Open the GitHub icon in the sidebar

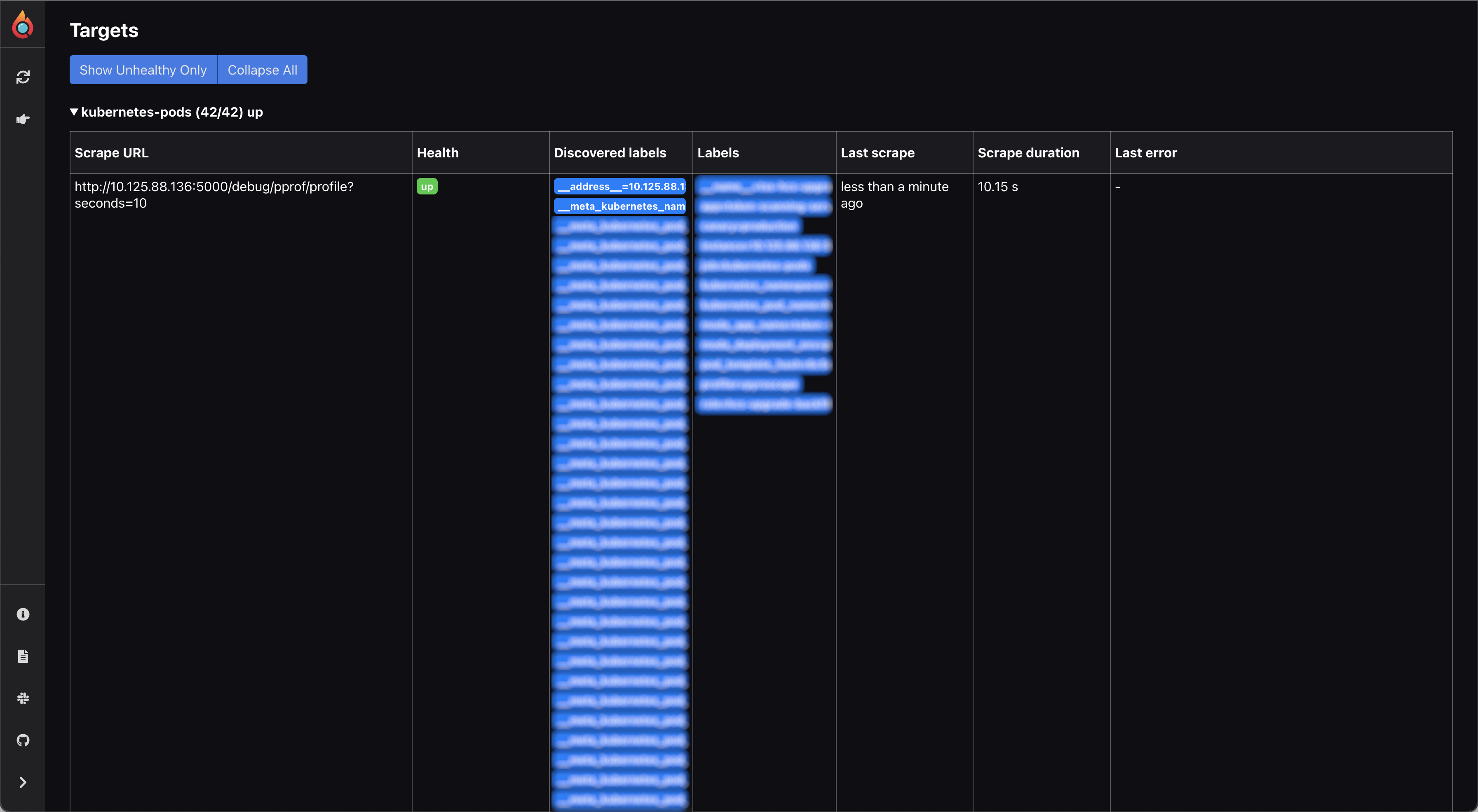[23, 740]
